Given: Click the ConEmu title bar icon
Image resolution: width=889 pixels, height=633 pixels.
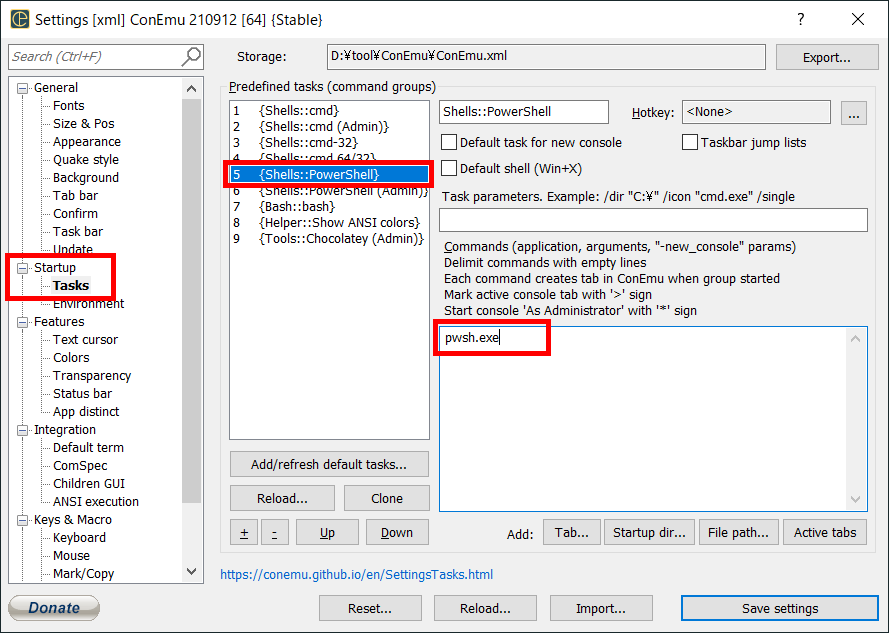Looking at the screenshot, I should coord(20,19).
